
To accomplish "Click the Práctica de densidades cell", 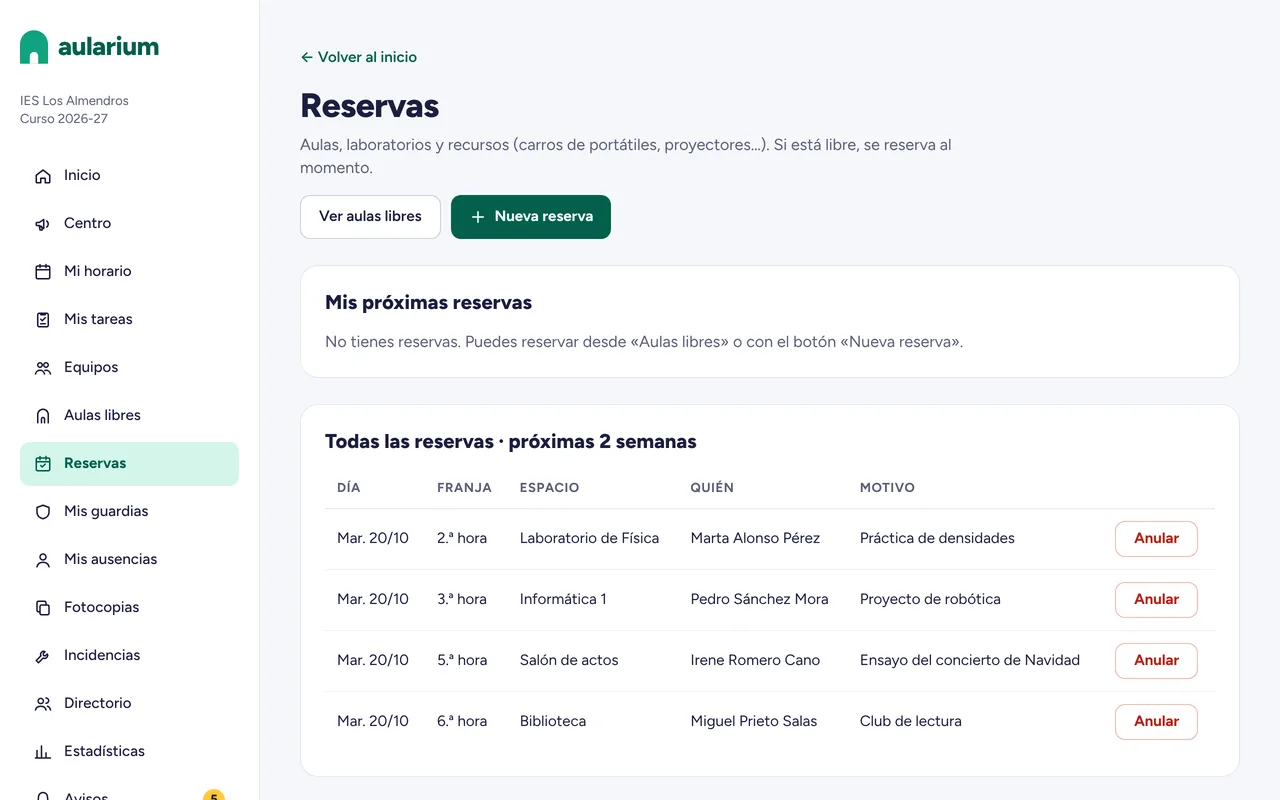I will click(937, 539).
